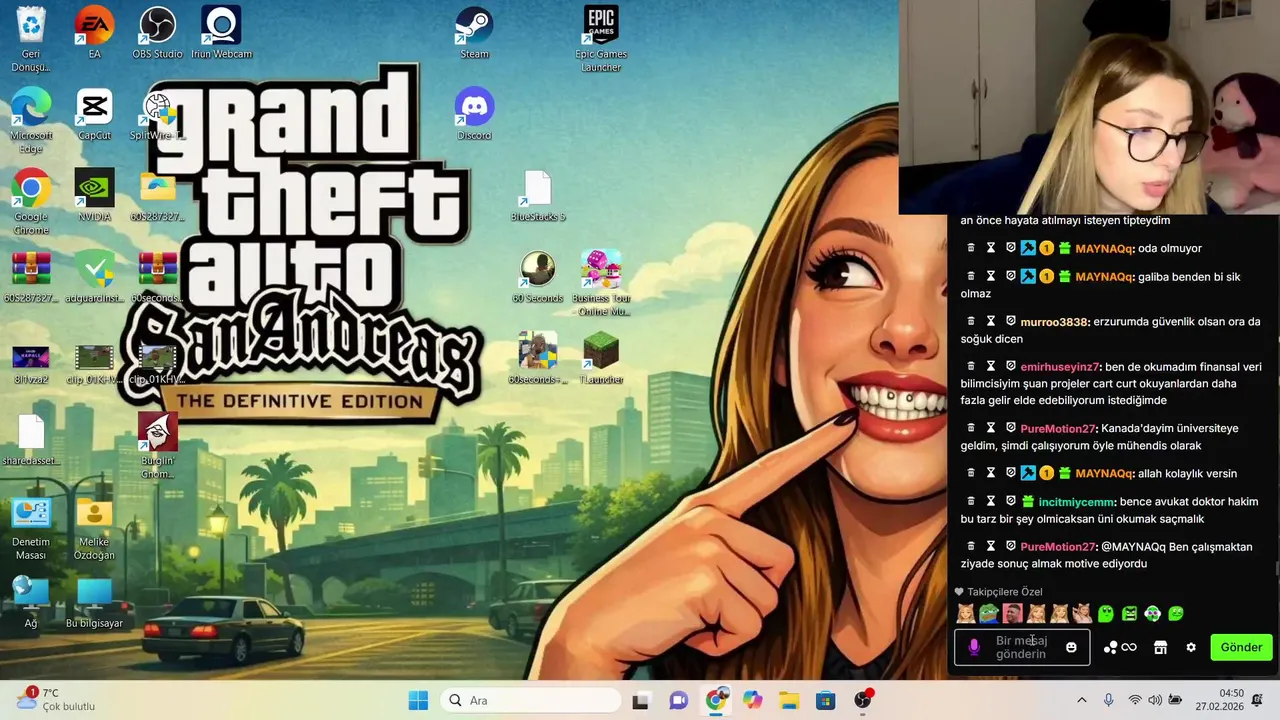Select the adguardInst installer icon
Viewport: 1280px width, 720px height.
[94, 277]
